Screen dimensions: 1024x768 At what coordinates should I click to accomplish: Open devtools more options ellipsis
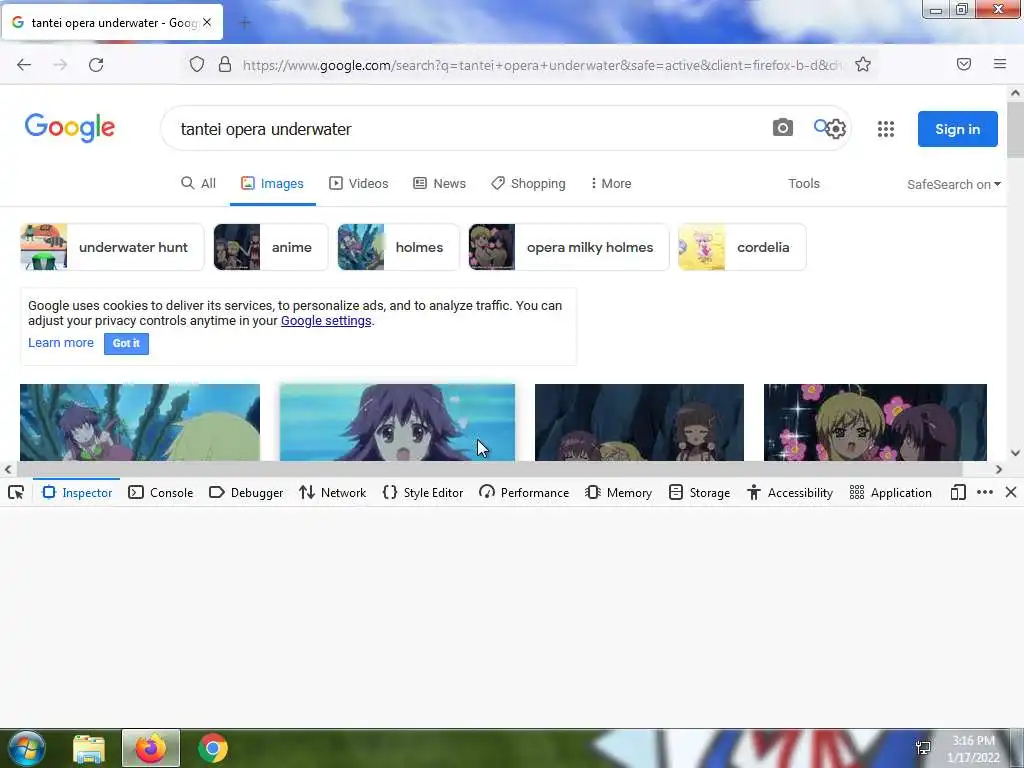click(x=984, y=493)
